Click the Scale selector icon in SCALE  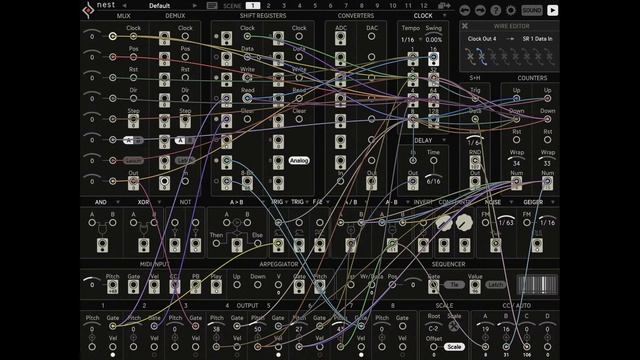[x=454, y=326]
